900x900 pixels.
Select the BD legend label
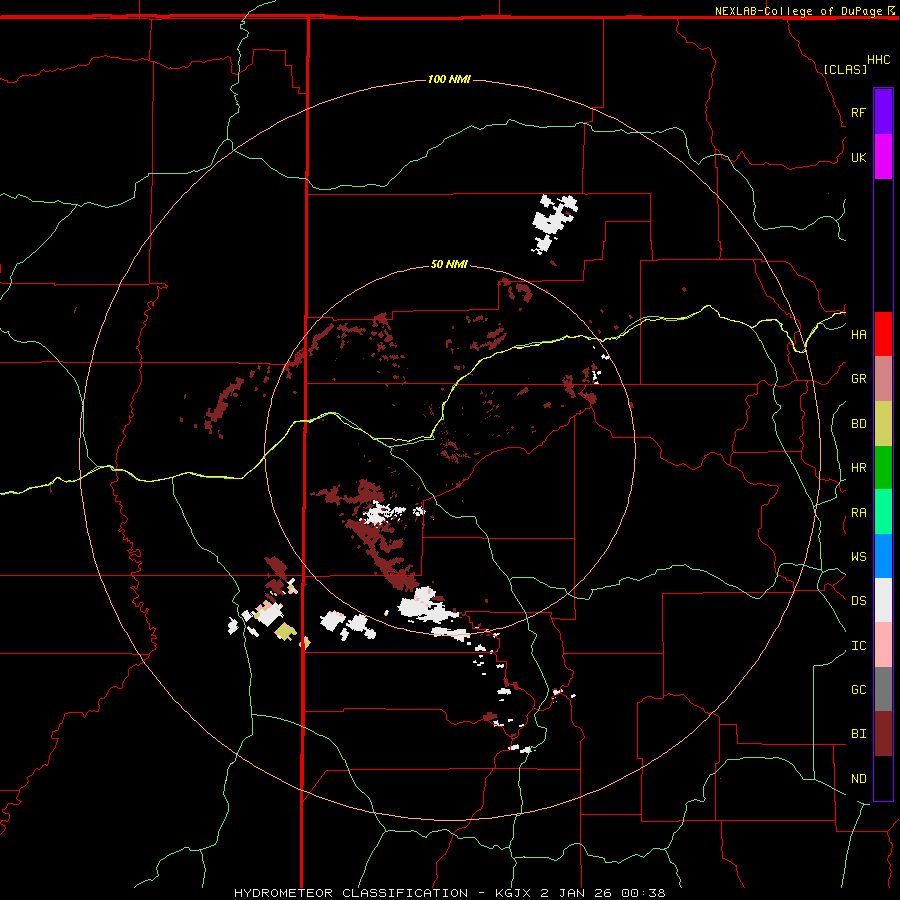pyautogui.click(x=858, y=424)
